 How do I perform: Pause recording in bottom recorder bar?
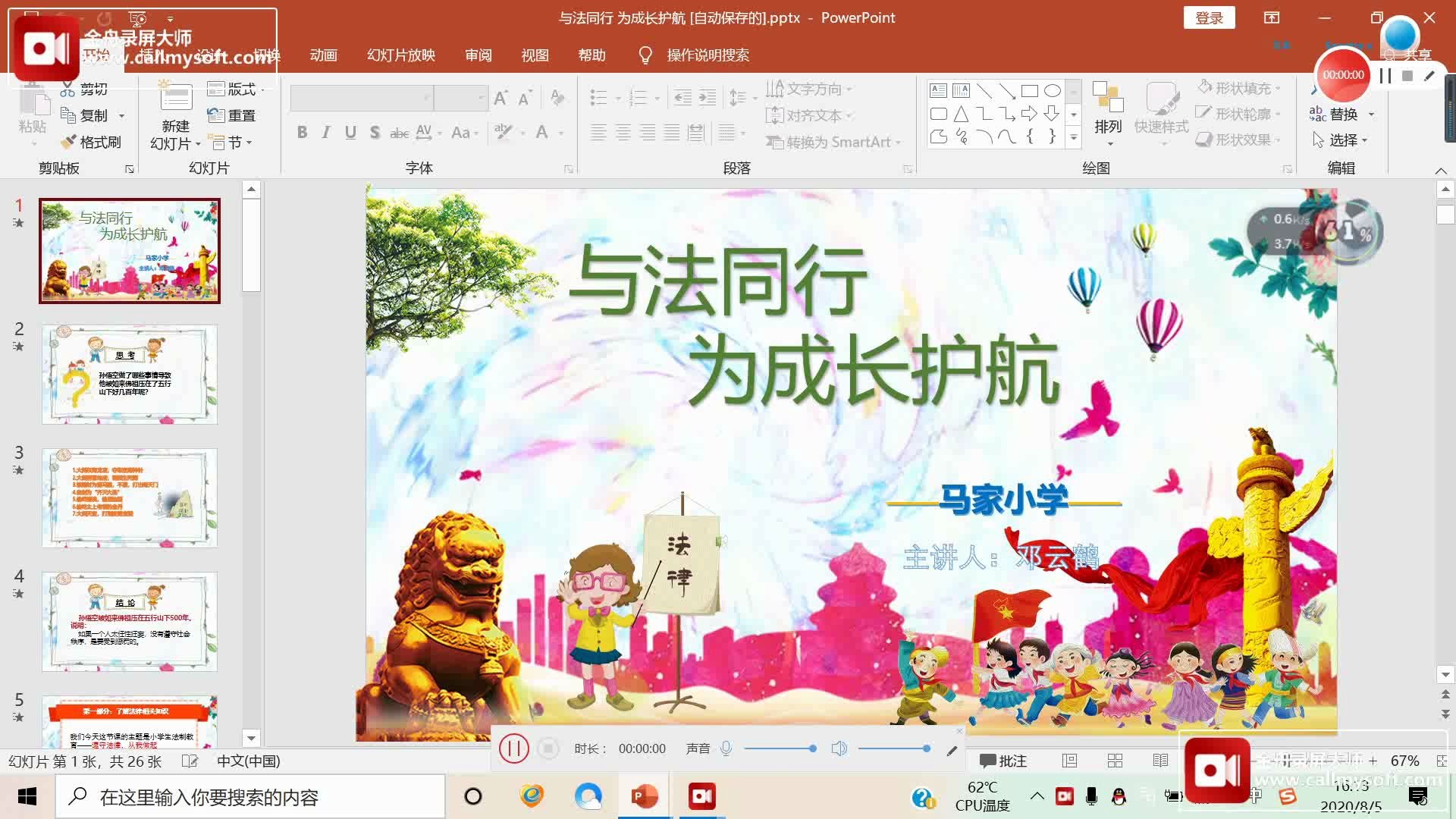pyautogui.click(x=513, y=748)
